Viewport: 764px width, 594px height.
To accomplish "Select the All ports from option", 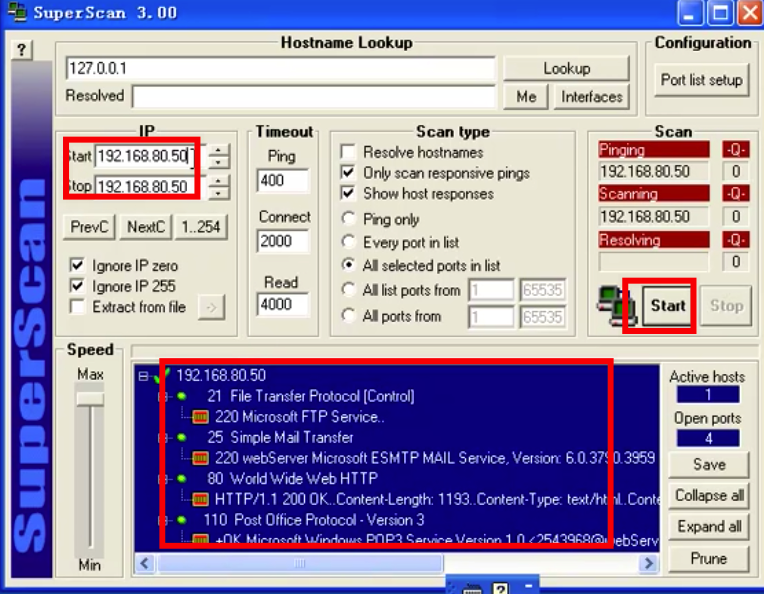I will point(348,316).
